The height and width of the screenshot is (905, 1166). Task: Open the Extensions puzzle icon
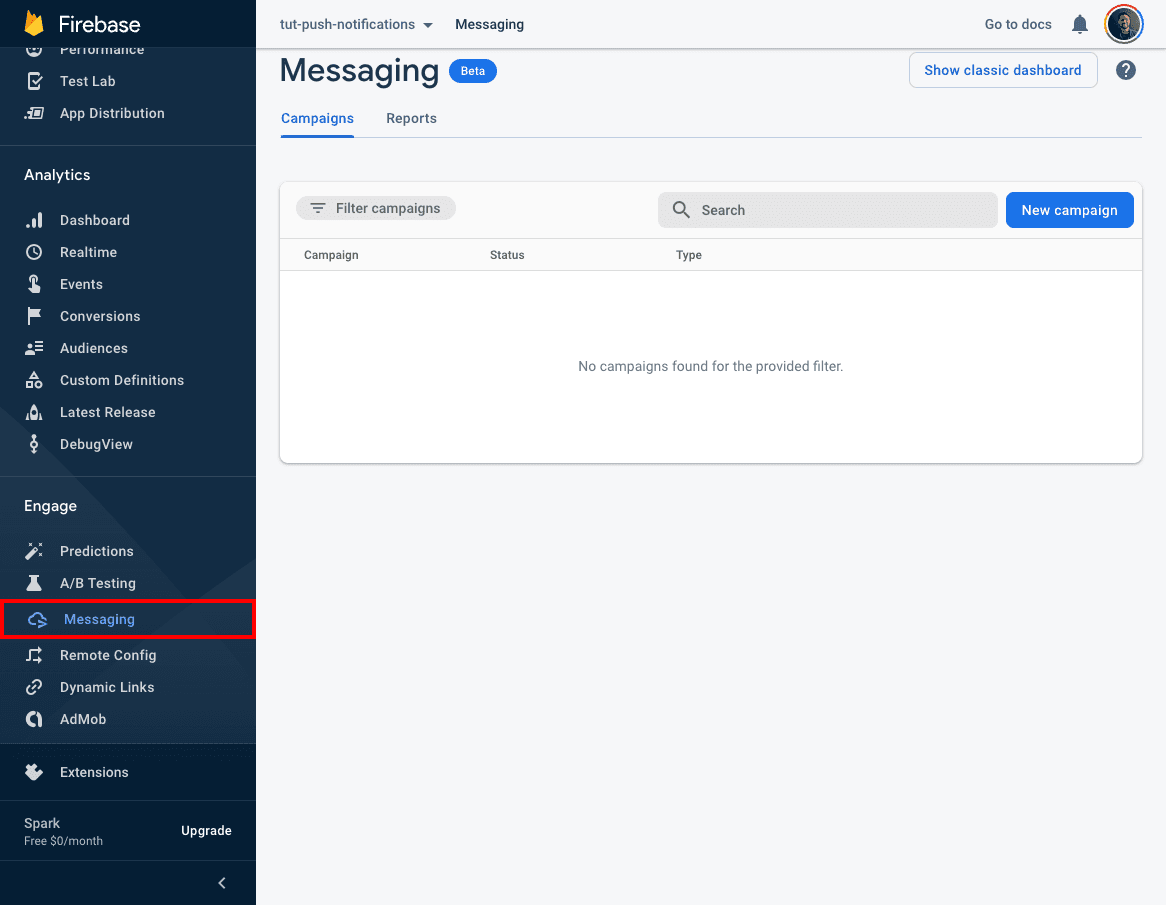[34, 771]
